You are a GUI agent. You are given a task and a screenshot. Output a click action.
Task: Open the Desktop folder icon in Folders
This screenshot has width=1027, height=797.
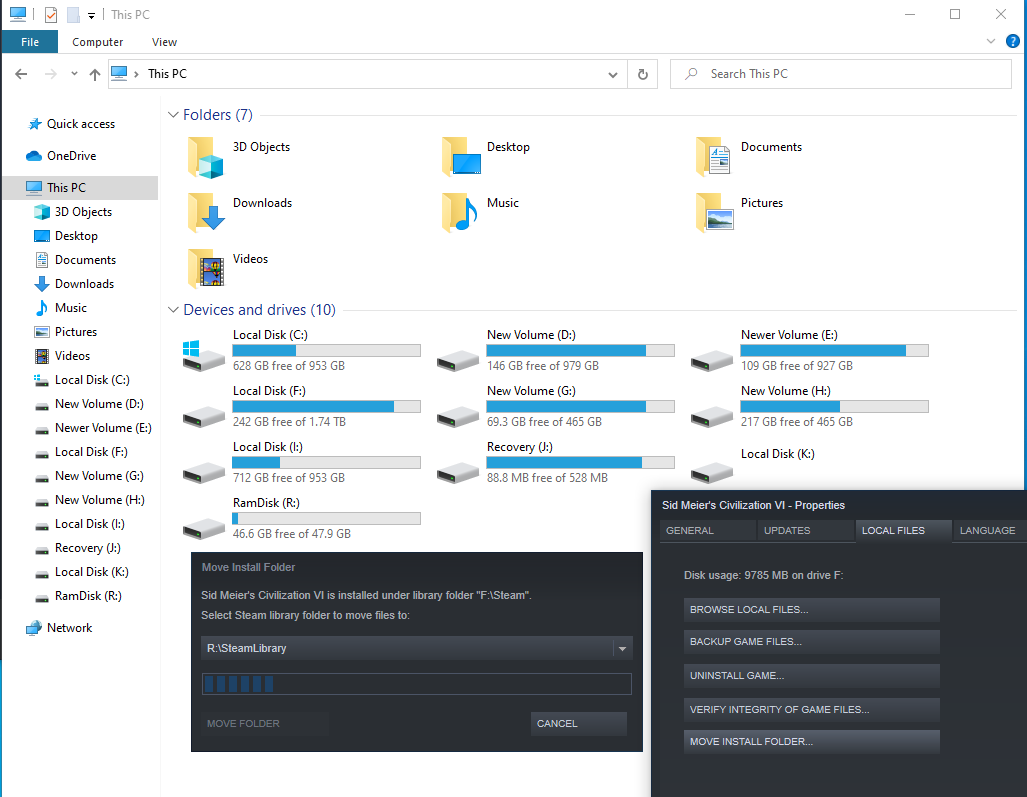click(x=461, y=157)
